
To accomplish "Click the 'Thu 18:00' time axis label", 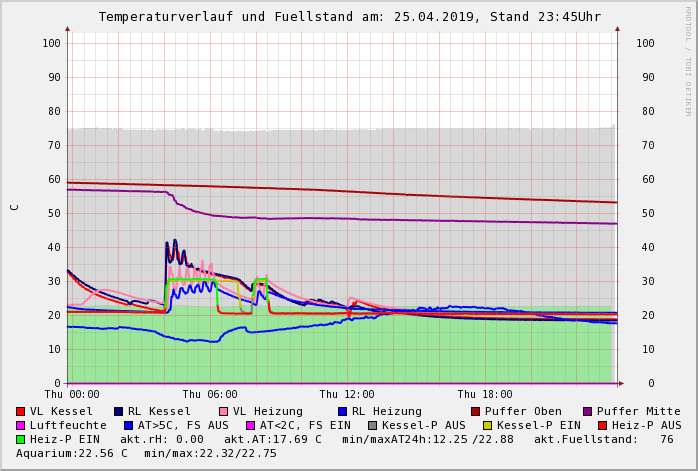I will [x=485, y=395].
